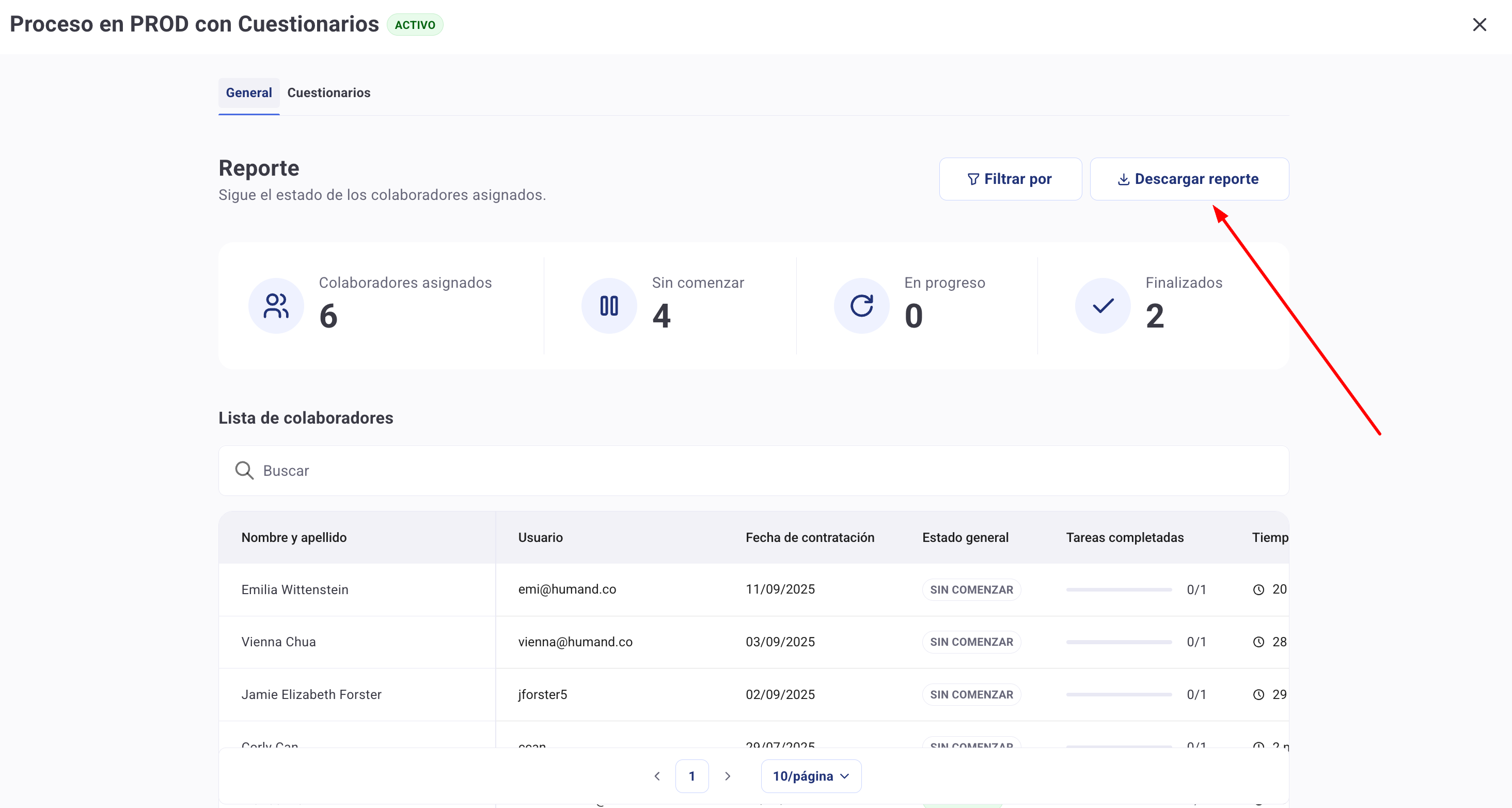Screen dimensions: 1512x808
Task: Click SIN COMENZAR badge for Vienna Chua
Action: pyautogui.click(x=971, y=642)
